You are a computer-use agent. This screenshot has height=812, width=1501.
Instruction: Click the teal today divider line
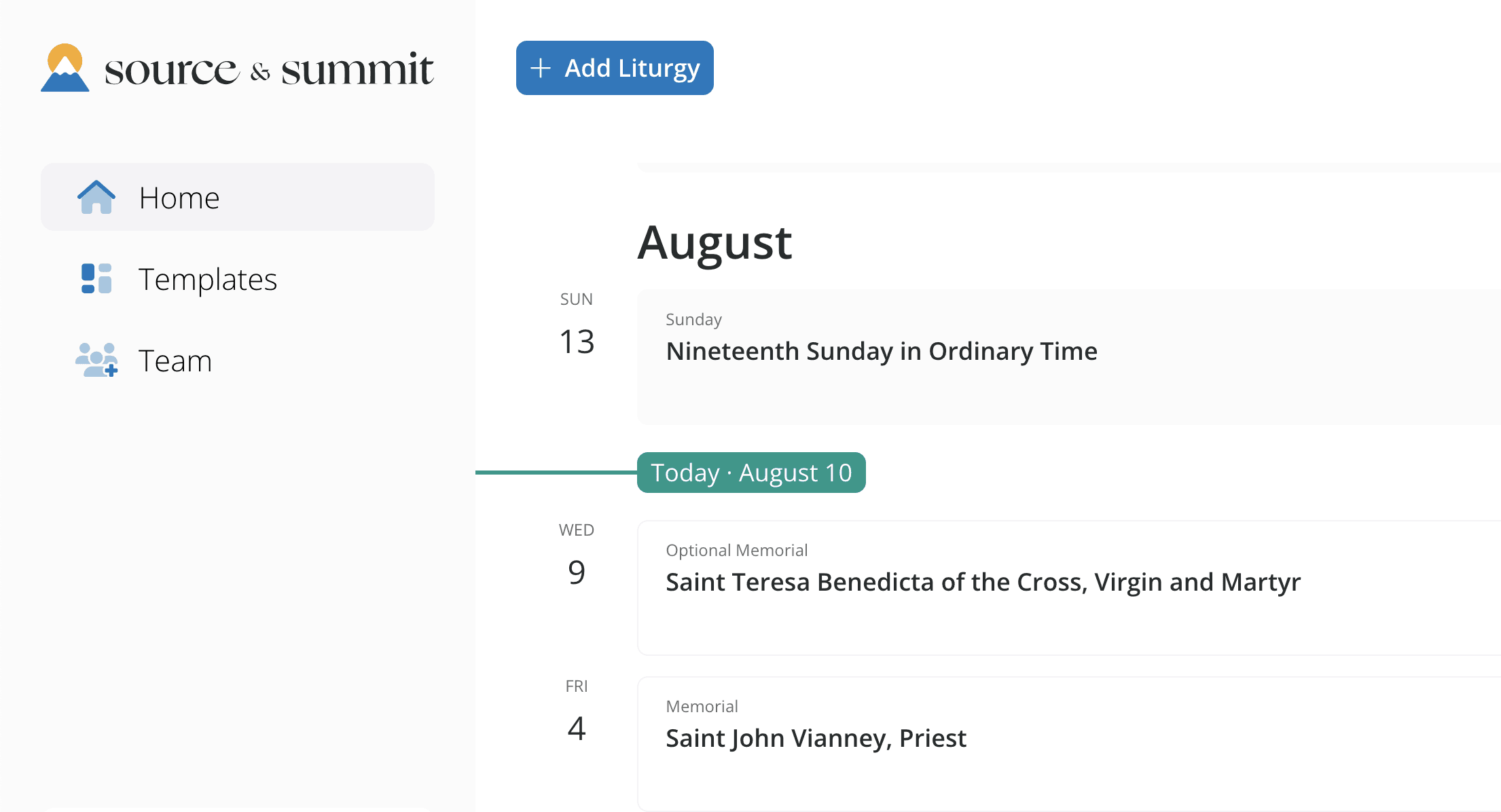click(556, 473)
